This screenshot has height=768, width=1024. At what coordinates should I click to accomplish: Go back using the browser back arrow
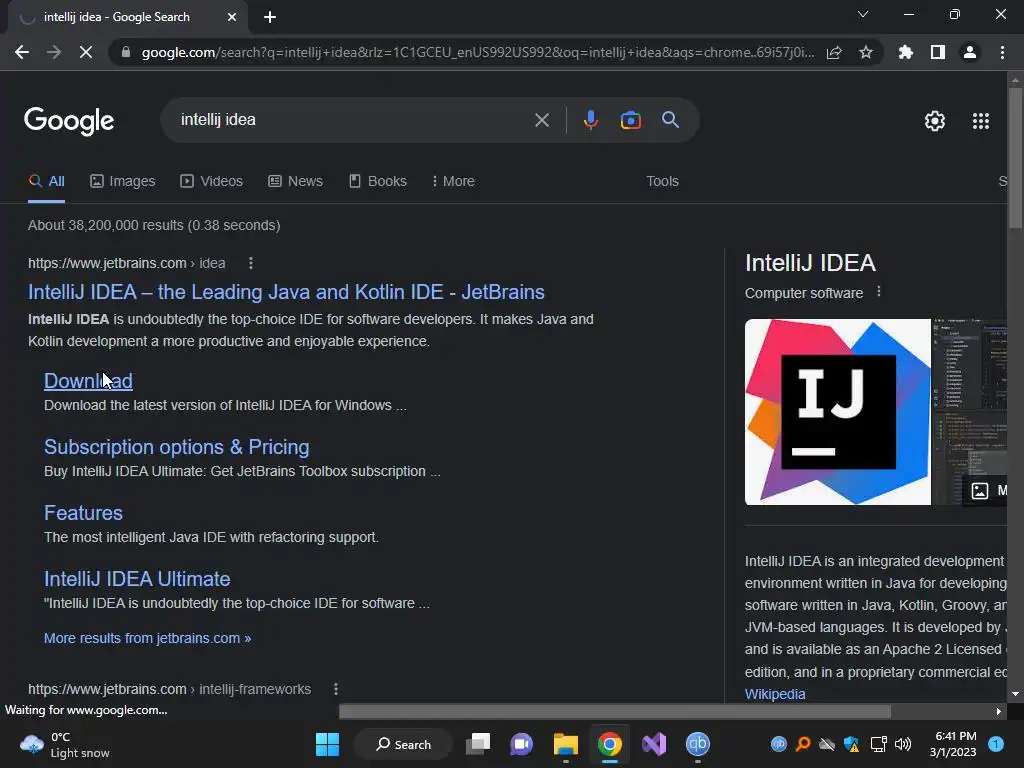pos(22,52)
